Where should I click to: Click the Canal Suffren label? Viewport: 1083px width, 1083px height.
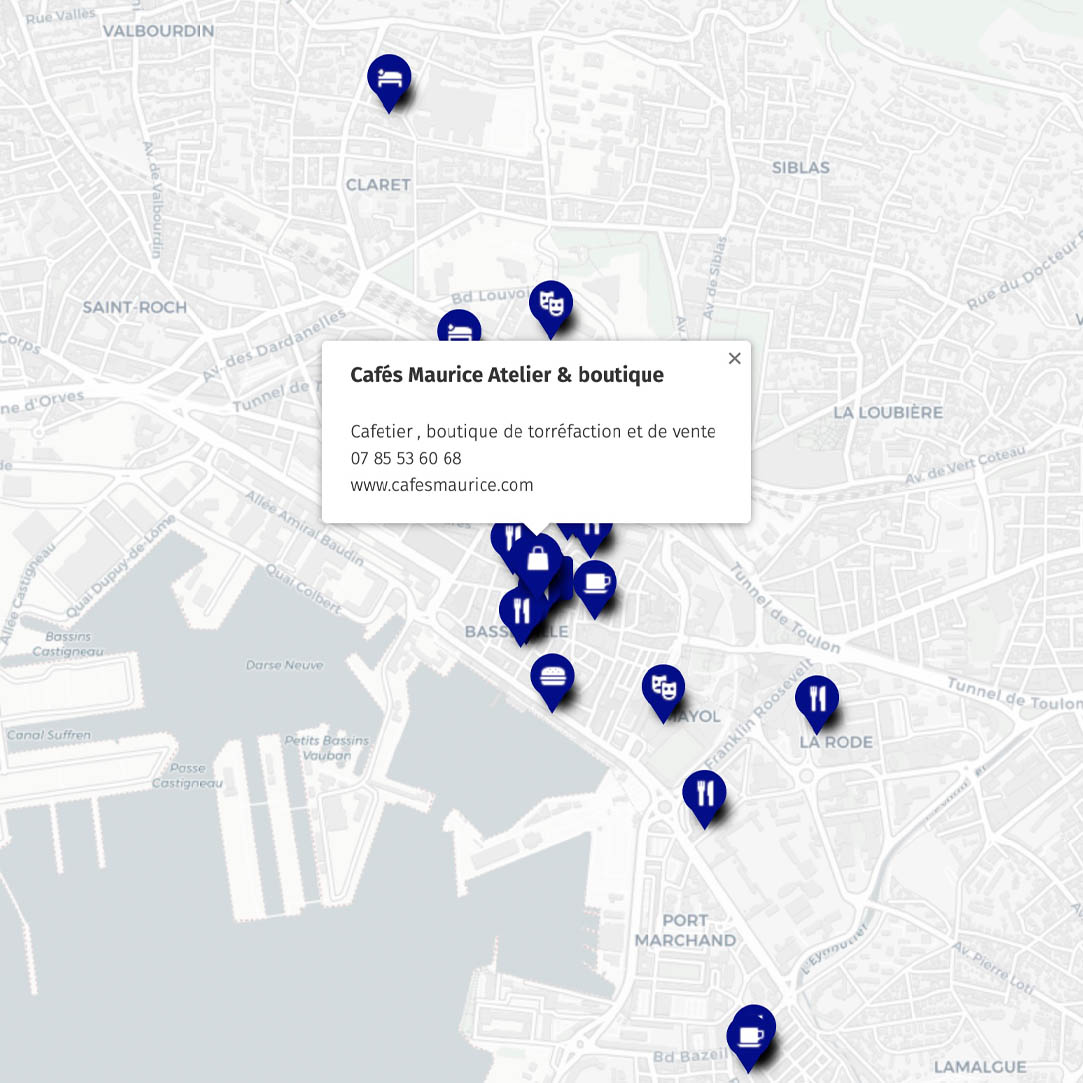(49, 735)
